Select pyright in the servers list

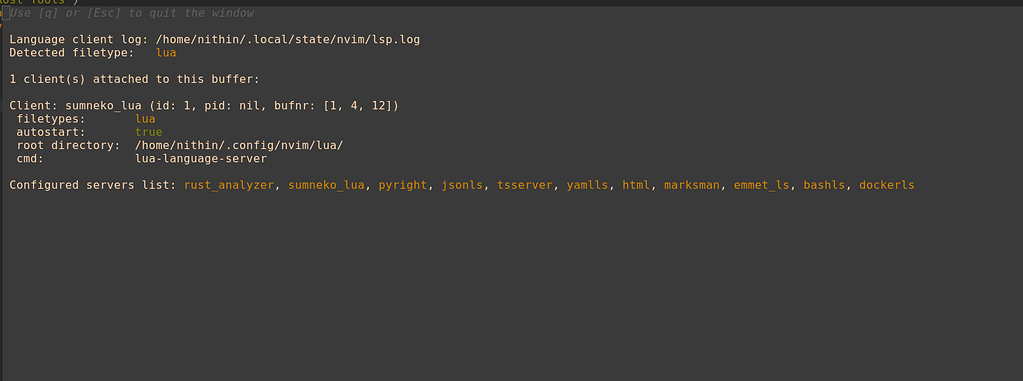[x=403, y=185]
